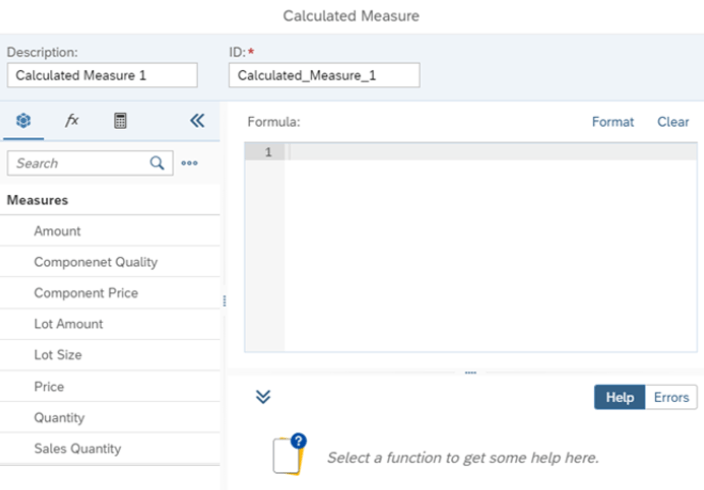Collapse the left panel with double chevron
The height and width of the screenshot is (490, 704).
tap(197, 121)
